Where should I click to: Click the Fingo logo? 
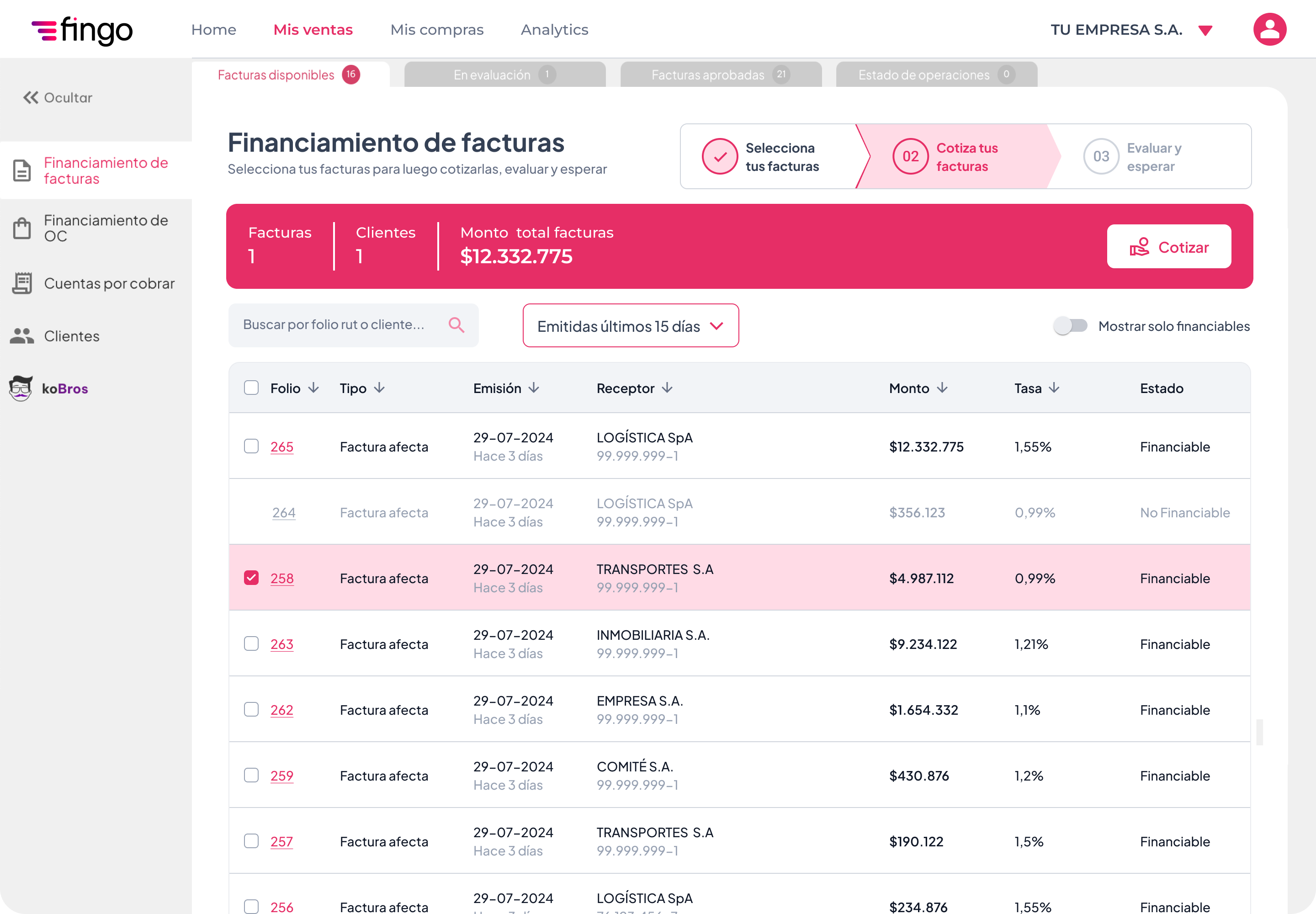point(82,30)
